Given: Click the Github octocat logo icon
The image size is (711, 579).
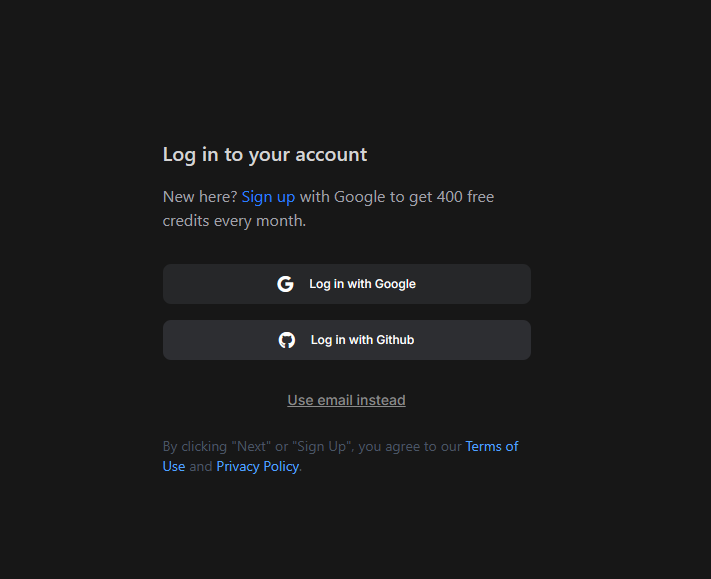Looking at the screenshot, I should [x=287, y=340].
